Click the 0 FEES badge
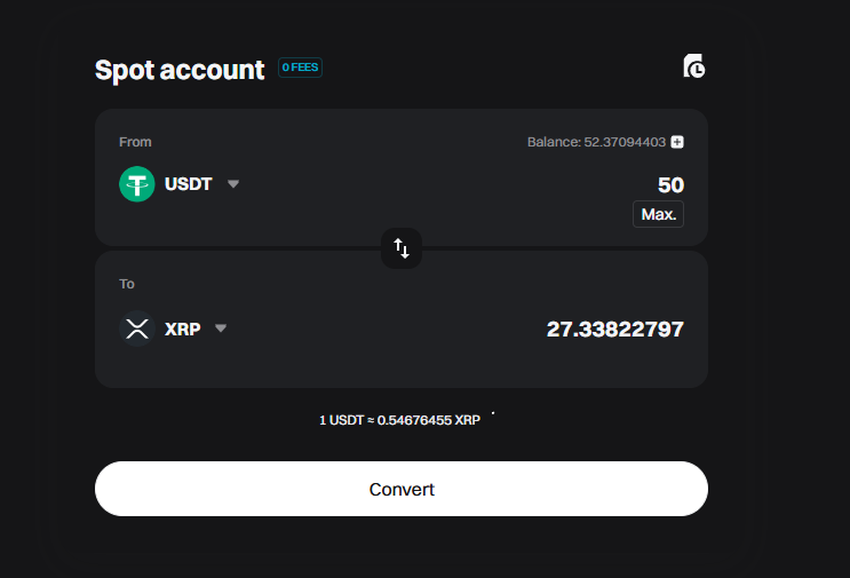The image size is (850, 578). coord(300,68)
